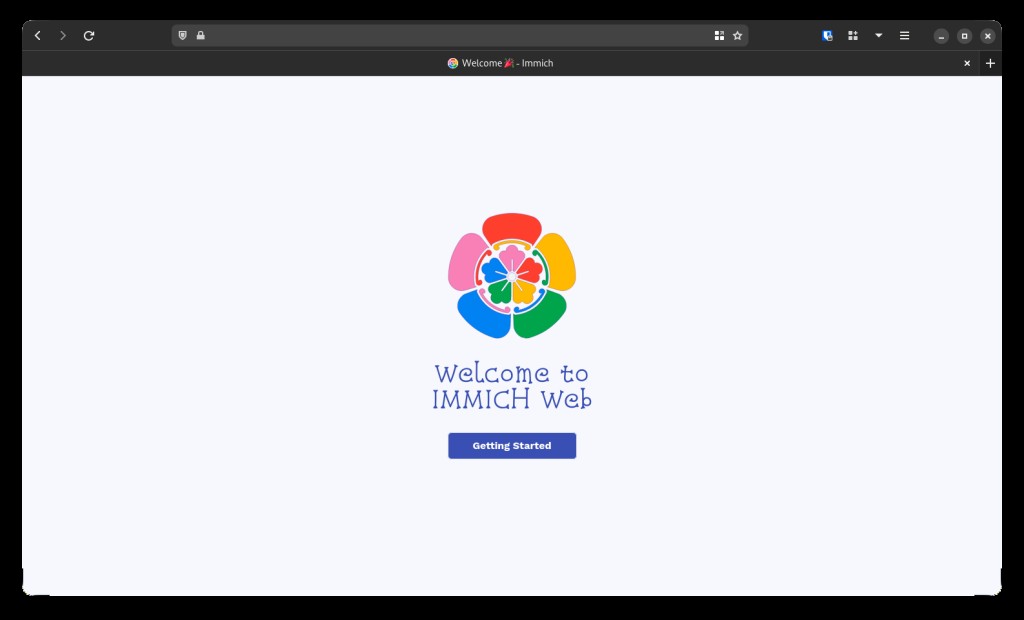1024x620 pixels.
Task: View site security via the padlock icon
Action: coord(200,35)
